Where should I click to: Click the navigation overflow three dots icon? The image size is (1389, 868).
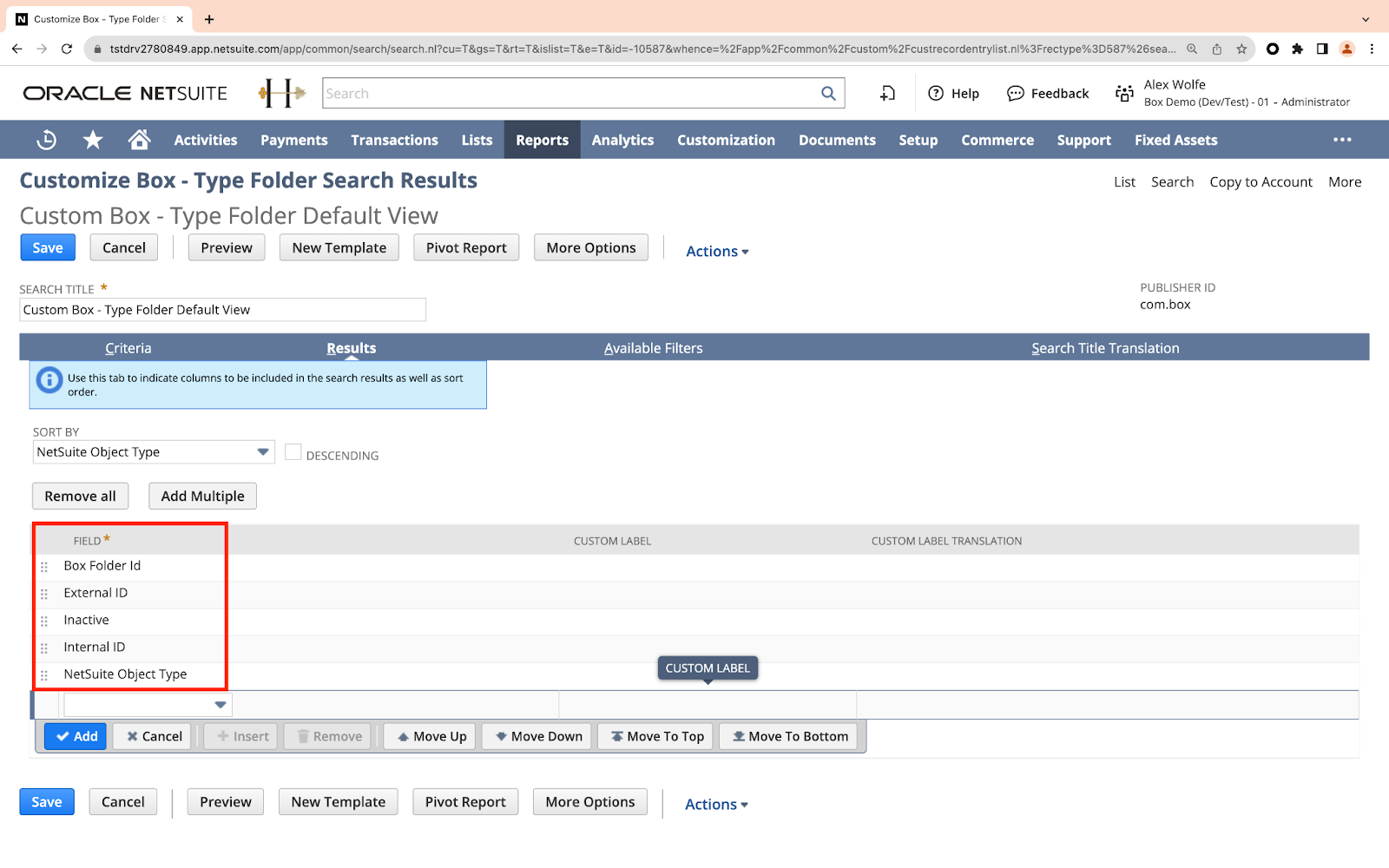pyautogui.click(x=1342, y=140)
